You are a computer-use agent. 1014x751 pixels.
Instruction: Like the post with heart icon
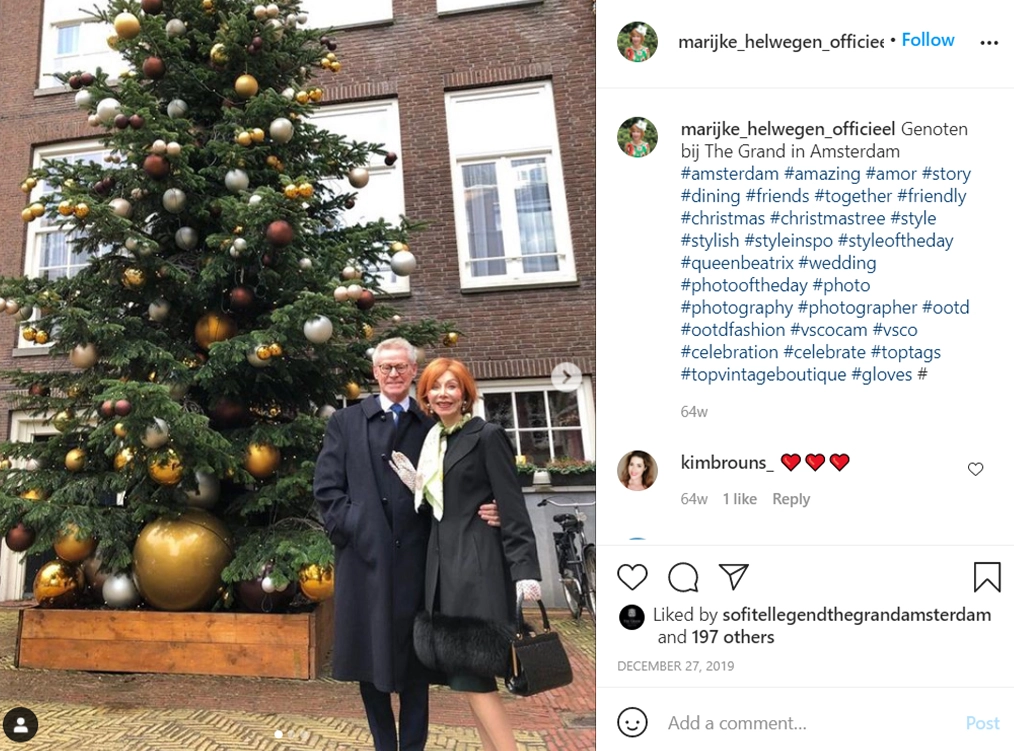pyautogui.click(x=632, y=577)
